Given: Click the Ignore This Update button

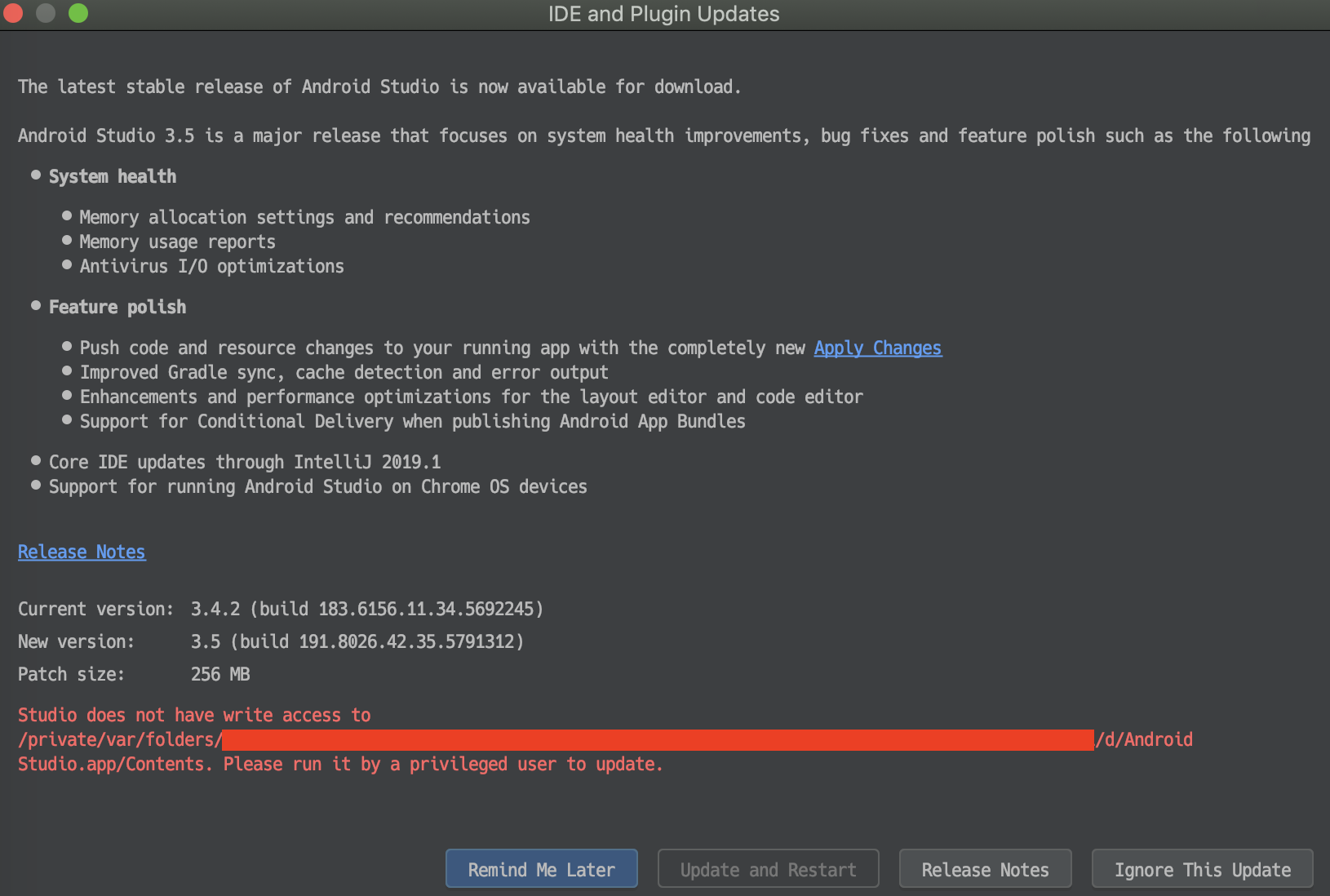Looking at the screenshot, I should [1201, 868].
